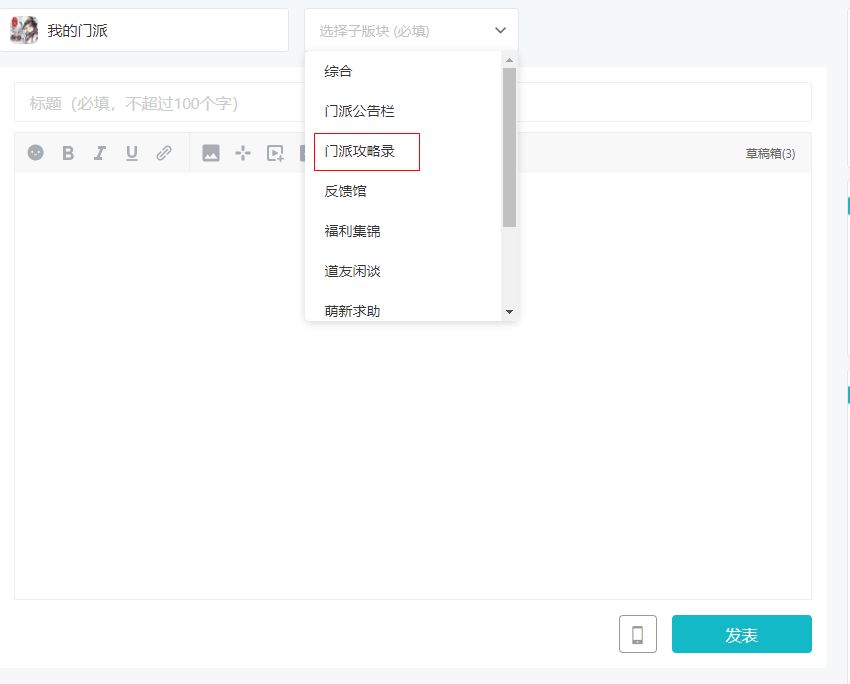Open the drafts box 草稿箱(3)
This screenshot has height=684, width=850.
pos(770,154)
